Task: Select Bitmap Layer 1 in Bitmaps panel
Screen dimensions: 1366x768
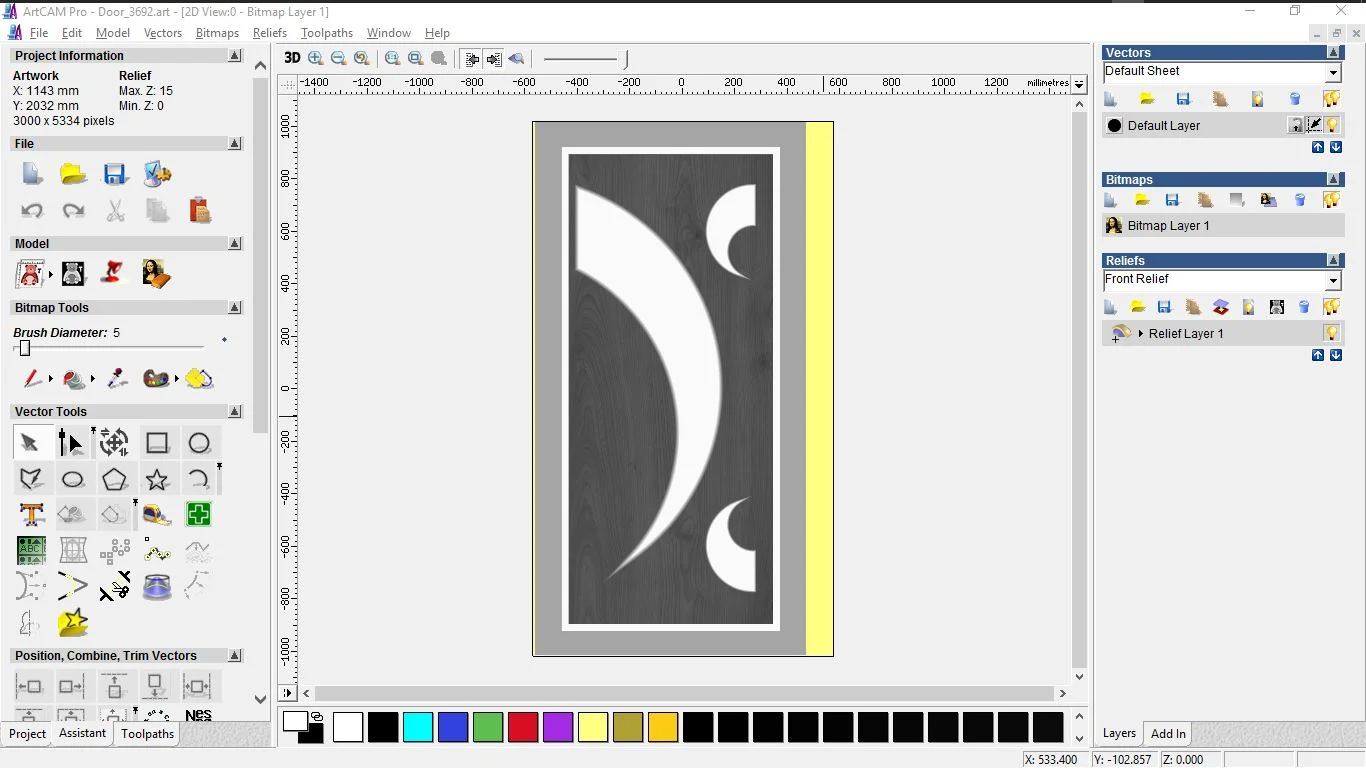Action: pyautogui.click(x=1168, y=226)
